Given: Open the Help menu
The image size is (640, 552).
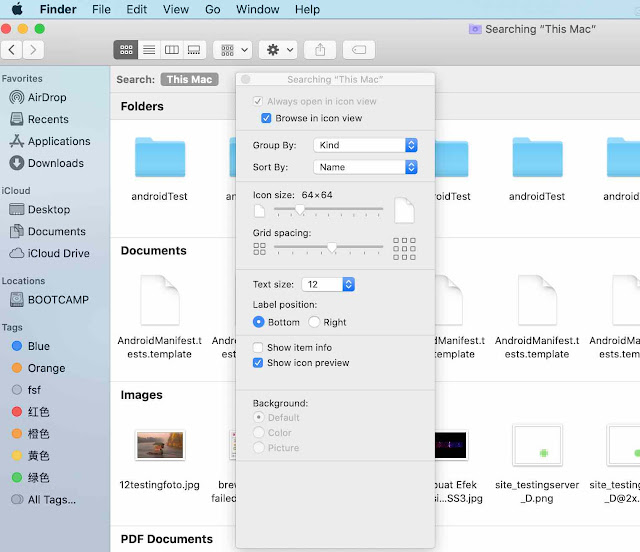Looking at the screenshot, I should point(307,9).
